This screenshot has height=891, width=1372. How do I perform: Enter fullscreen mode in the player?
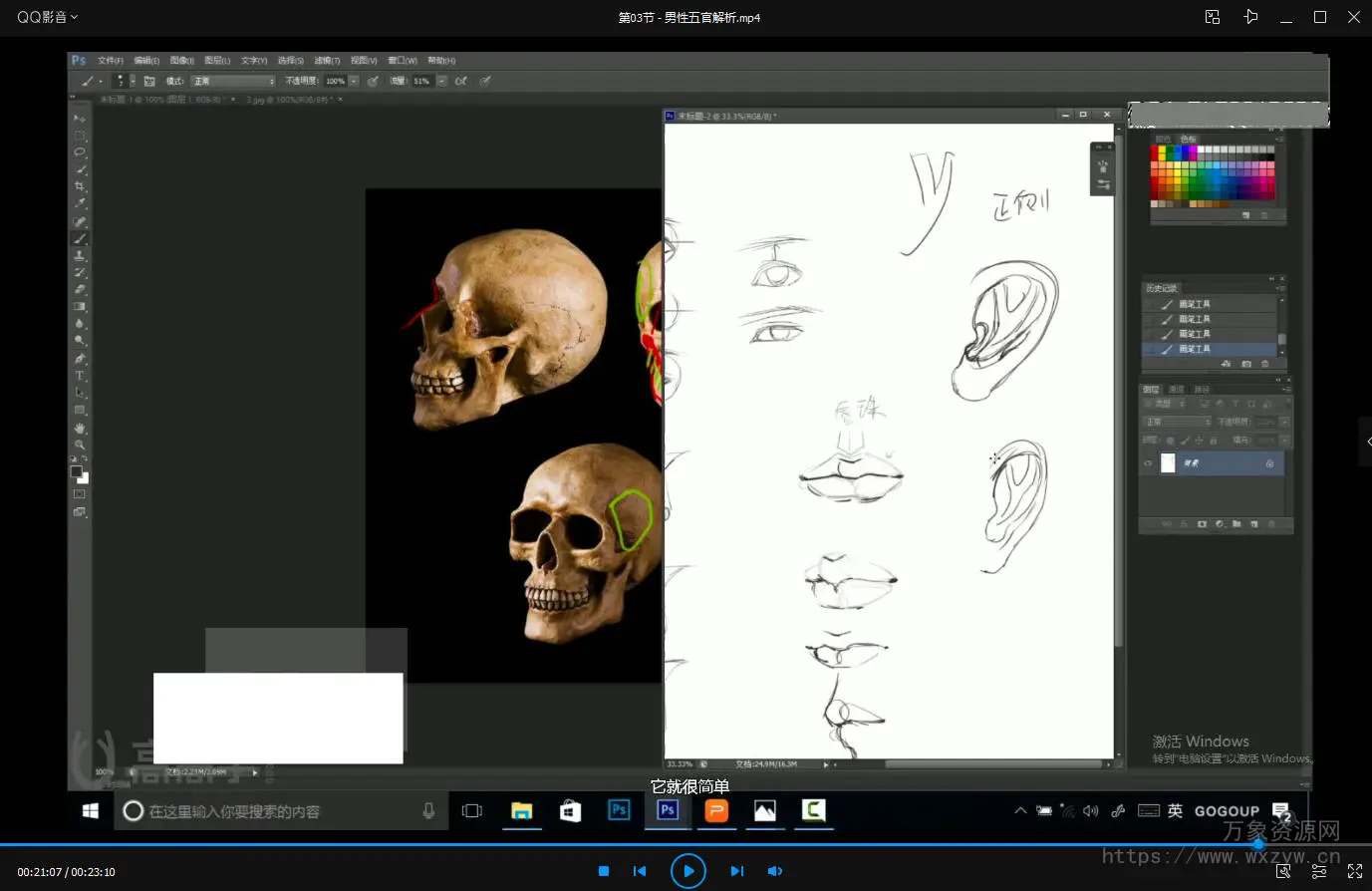tap(1354, 871)
